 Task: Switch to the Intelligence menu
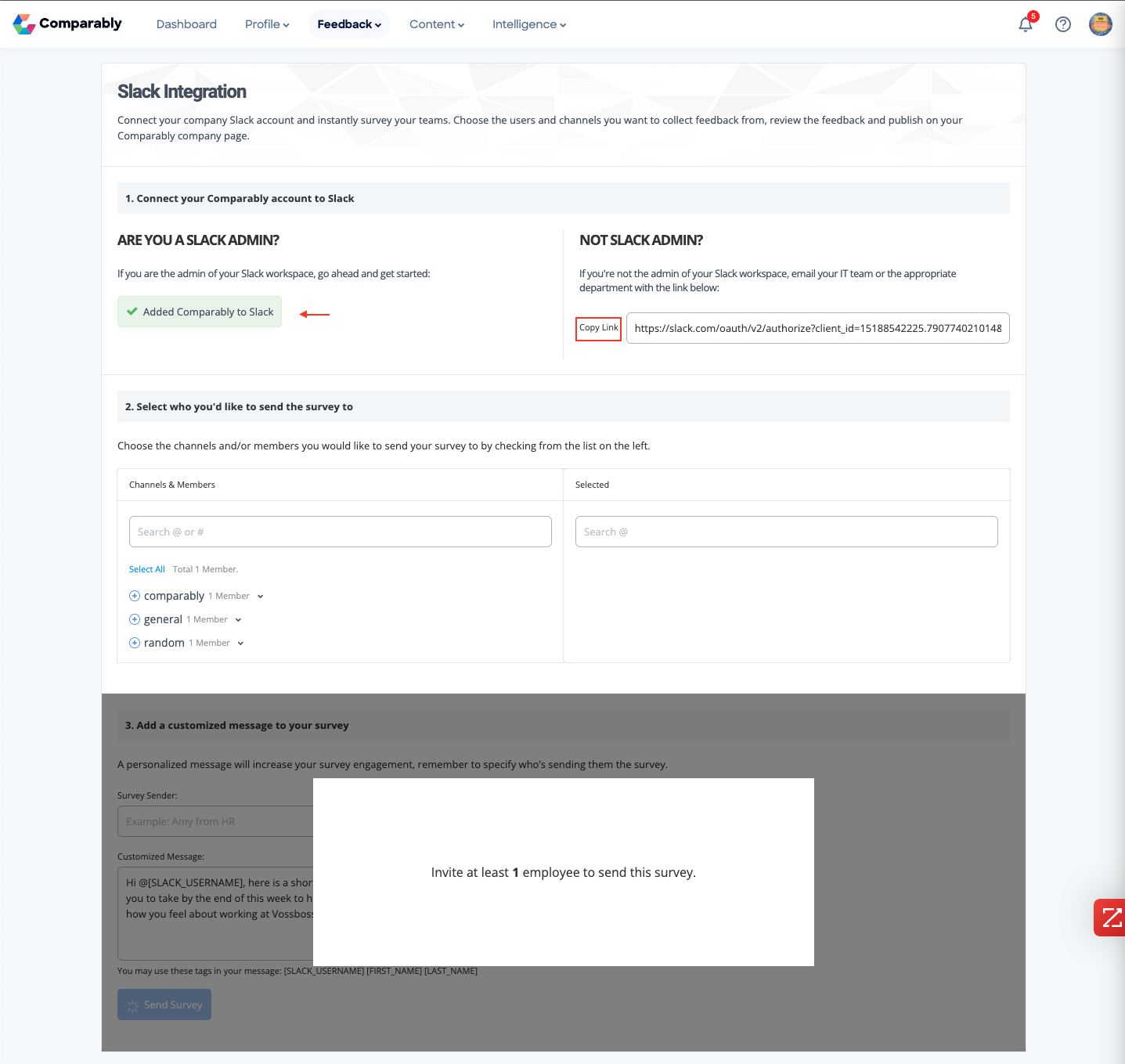click(x=528, y=24)
